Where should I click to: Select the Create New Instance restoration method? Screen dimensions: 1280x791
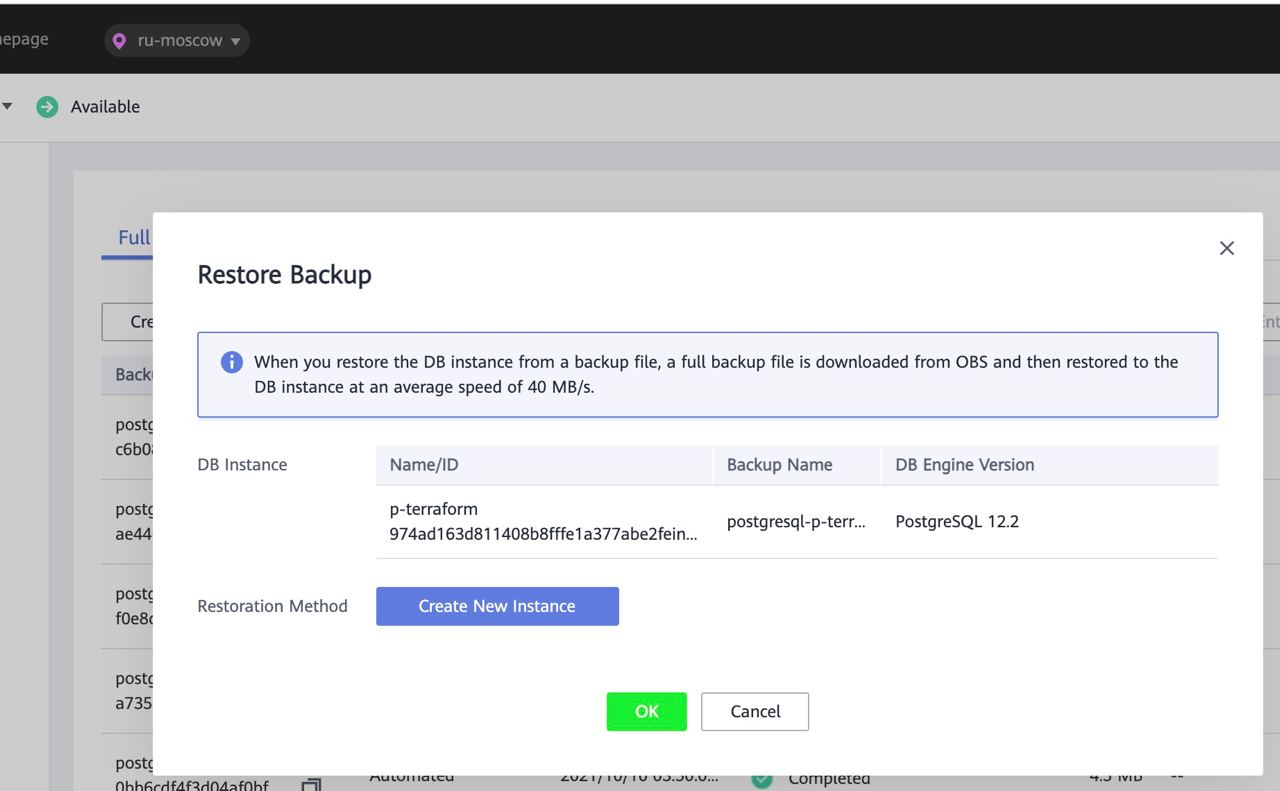coord(497,606)
